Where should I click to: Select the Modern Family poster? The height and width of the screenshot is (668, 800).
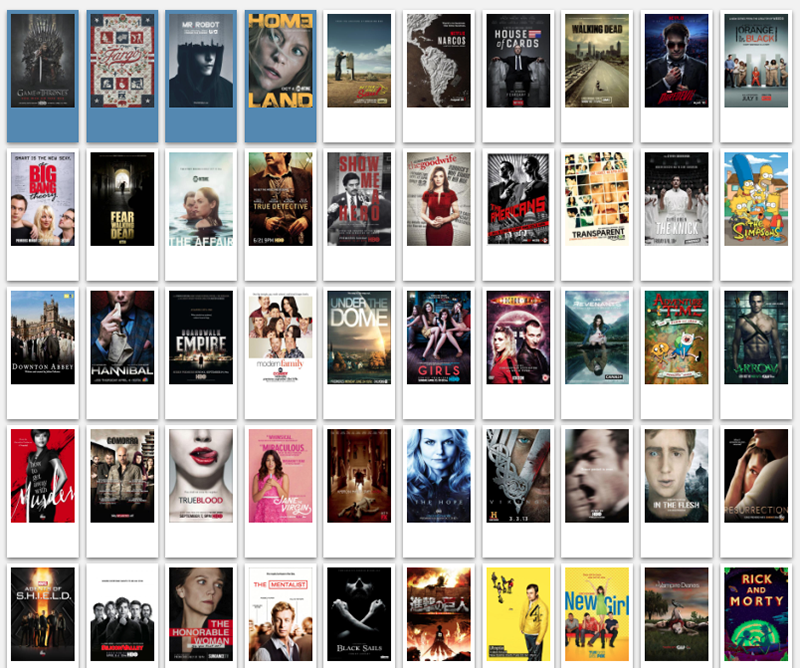[281, 337]
